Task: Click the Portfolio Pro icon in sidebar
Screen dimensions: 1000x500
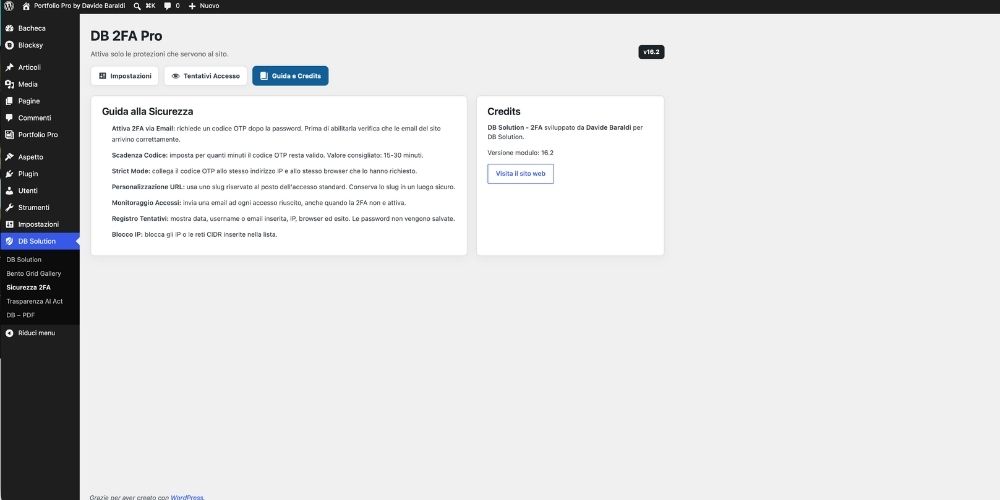Action: pos(10,135)
